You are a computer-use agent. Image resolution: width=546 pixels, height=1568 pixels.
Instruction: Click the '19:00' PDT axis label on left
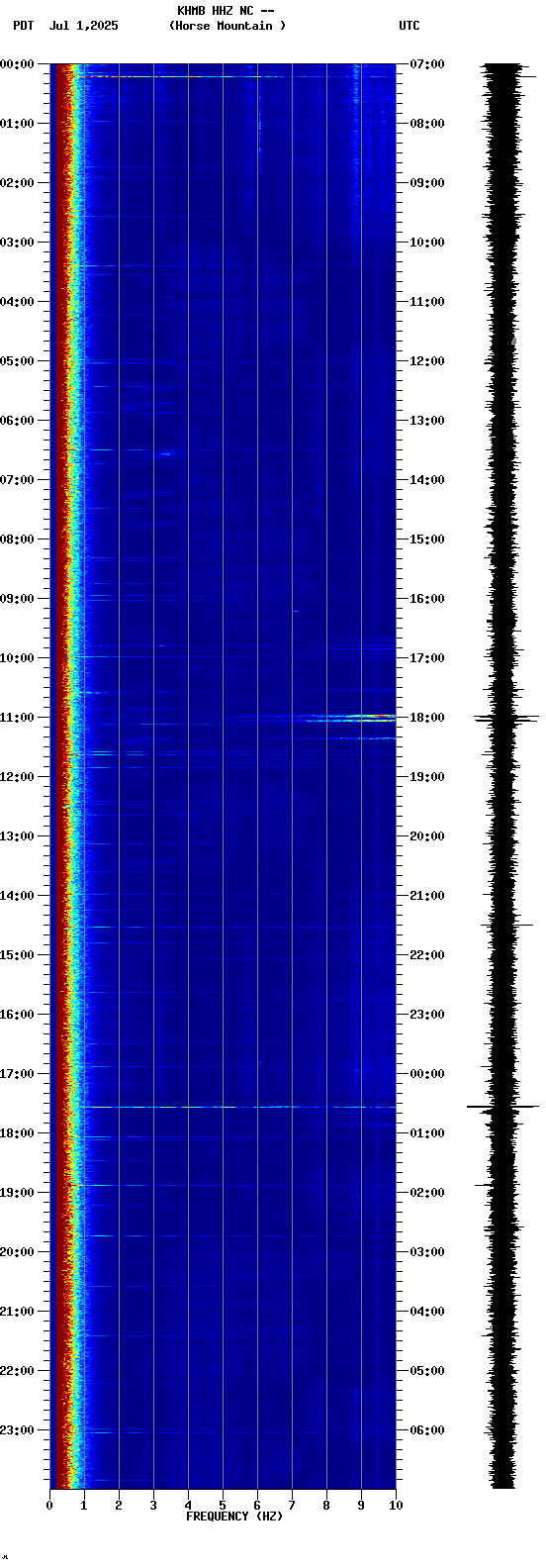coord(17,1193)
